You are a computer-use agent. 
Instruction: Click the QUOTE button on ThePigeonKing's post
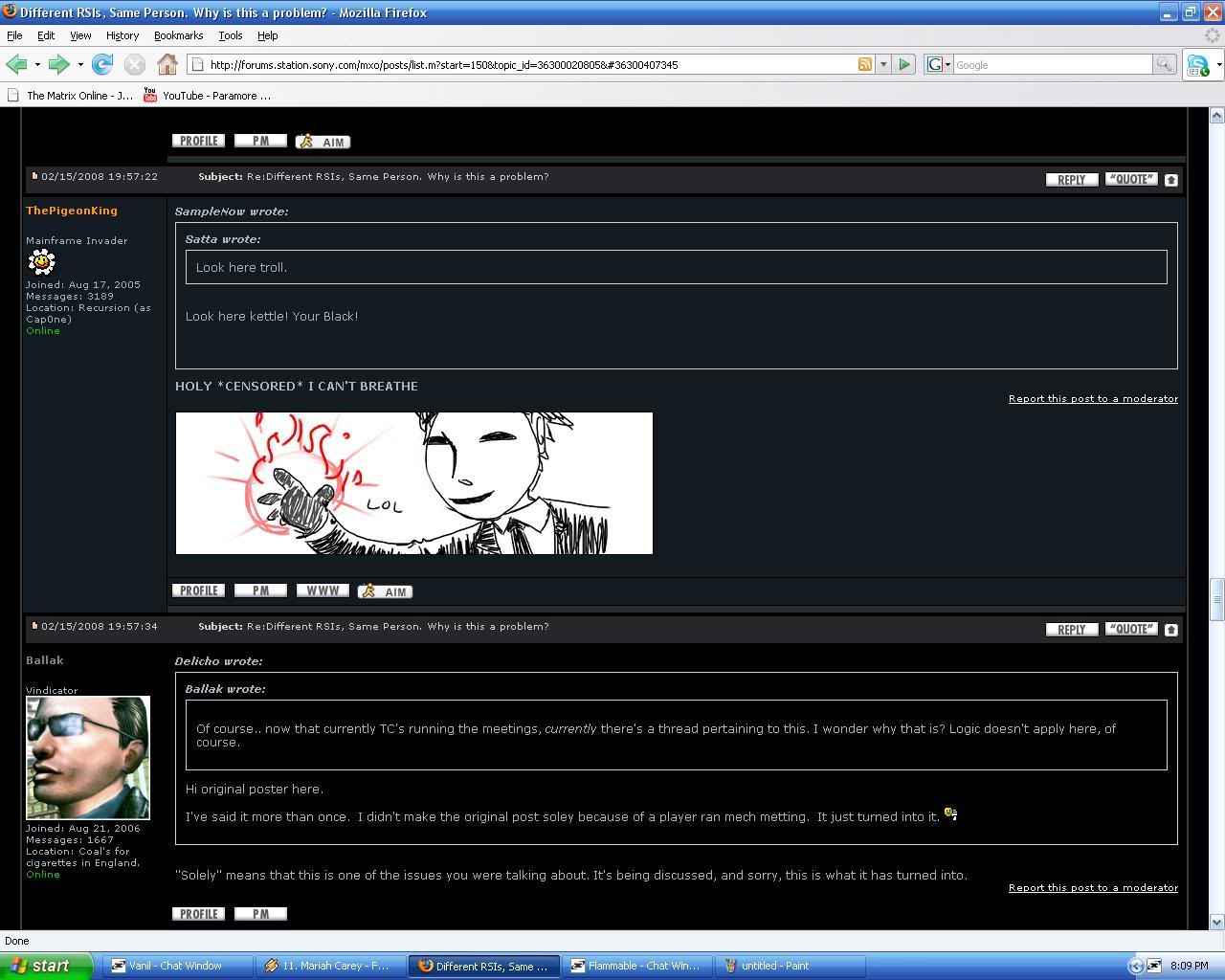coord(1131,179)
